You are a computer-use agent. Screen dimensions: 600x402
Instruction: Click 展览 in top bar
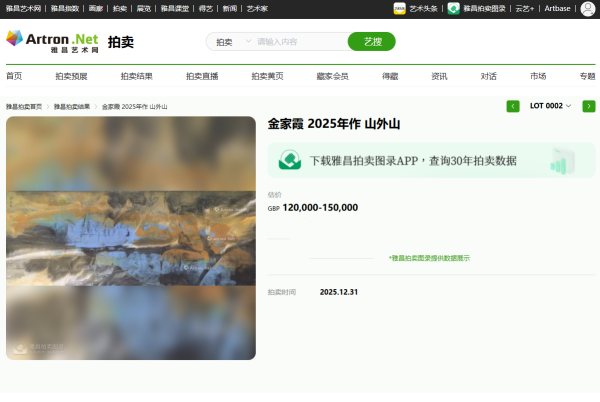[x=144, y=8]
